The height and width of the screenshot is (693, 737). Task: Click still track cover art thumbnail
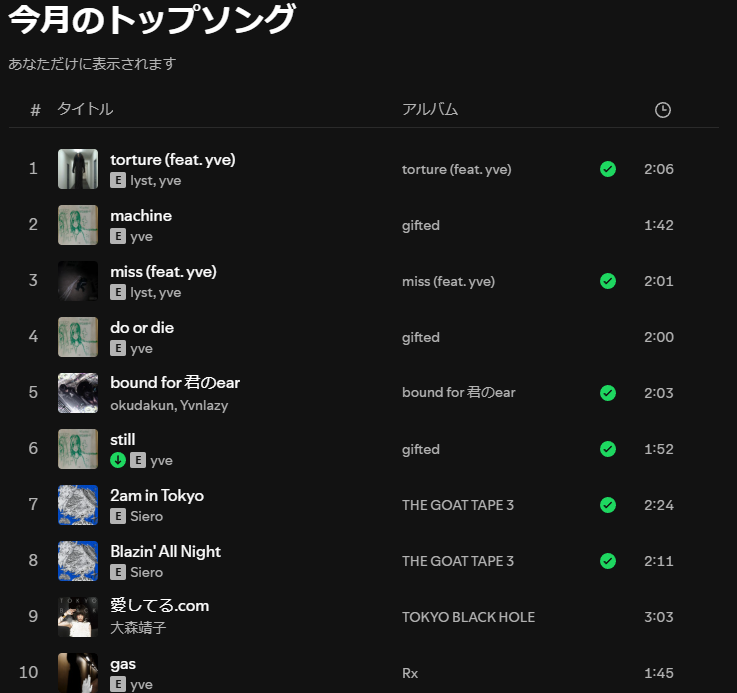[x=78, y=449]
